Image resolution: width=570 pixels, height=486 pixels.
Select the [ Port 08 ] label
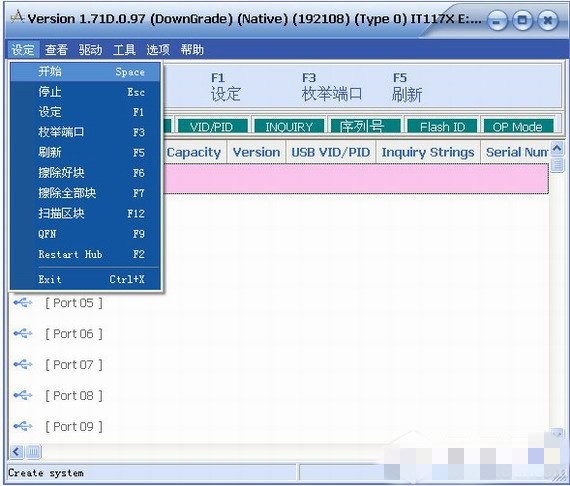coord(74,395)
